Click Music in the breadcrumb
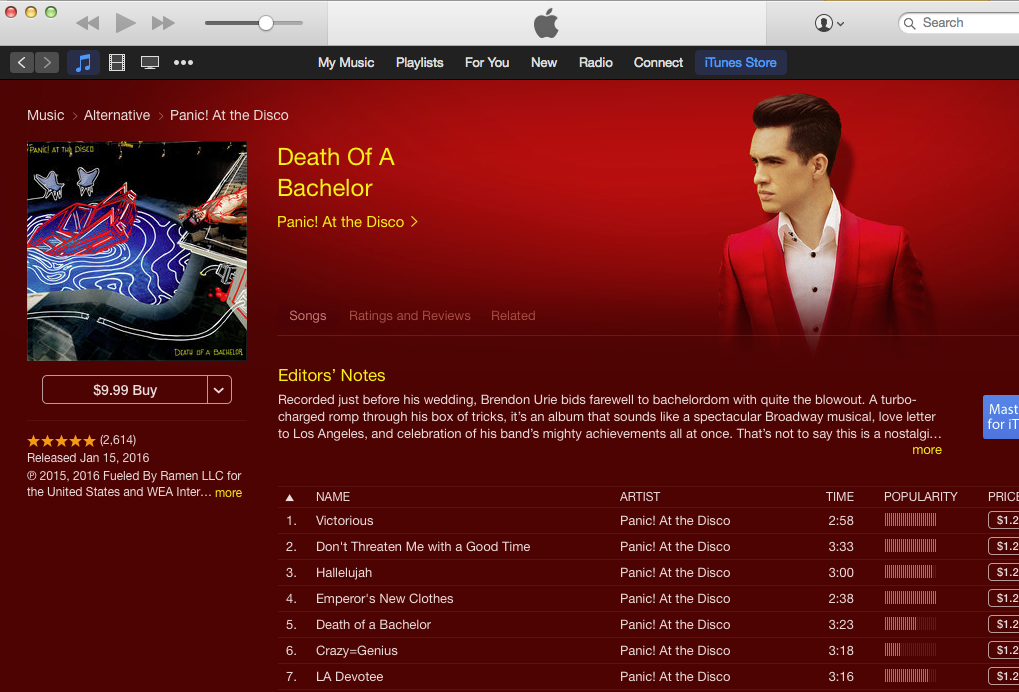Viewport: 1019px width, 692px height. pos(45,115)
